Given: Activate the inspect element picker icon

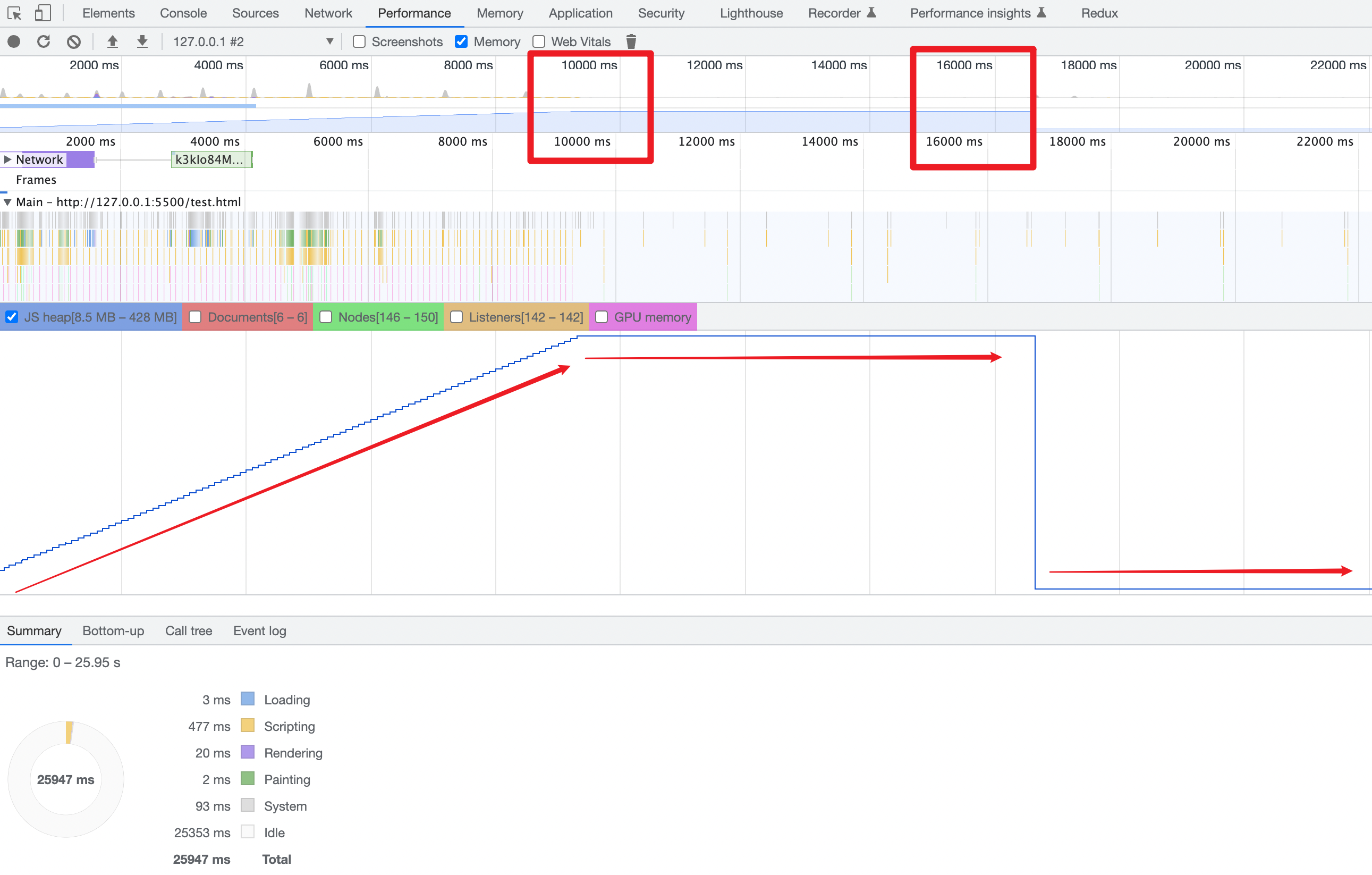Looking at the screenshot, I should 14,13.
